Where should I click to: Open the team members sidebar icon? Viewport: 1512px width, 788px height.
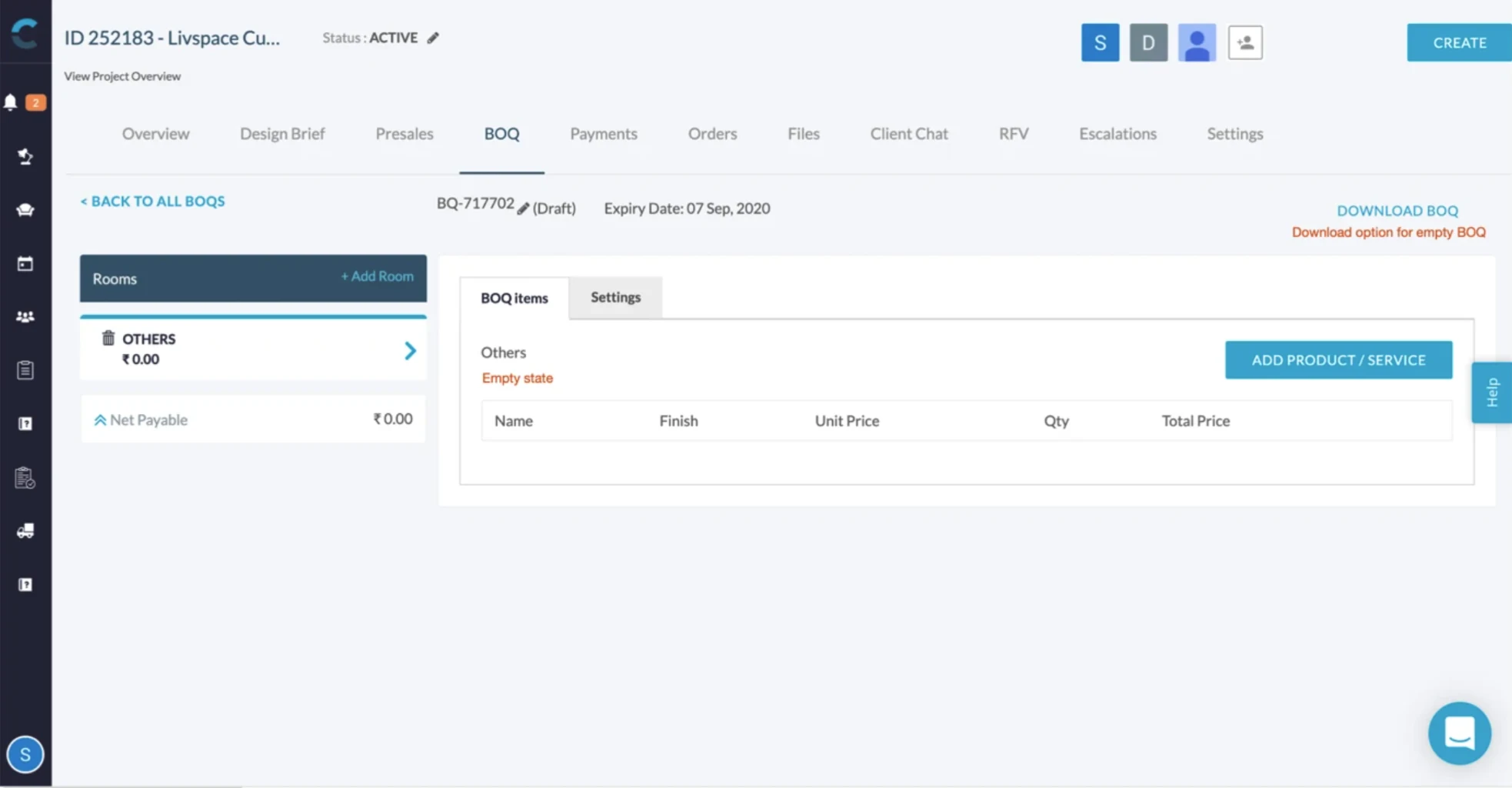(x=25, y=317)
